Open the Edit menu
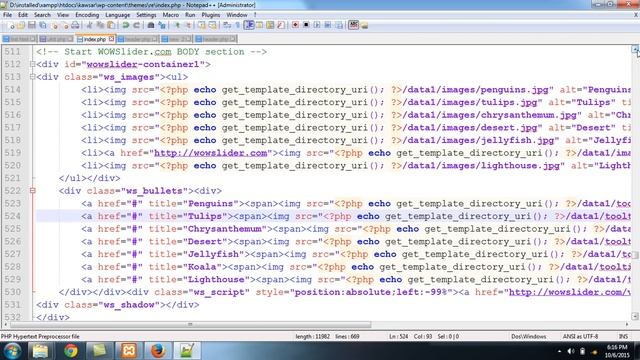This screenshot has height=360, width=640. coord(23,15)
